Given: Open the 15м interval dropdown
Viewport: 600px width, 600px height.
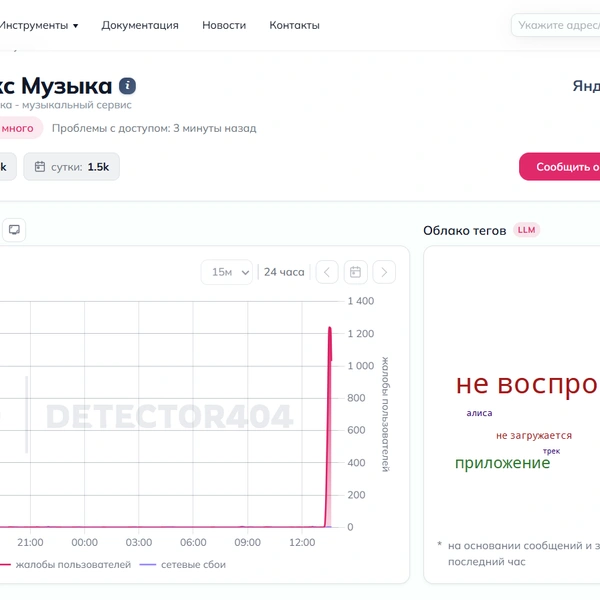Looking at the screenshot, I should click(227, 272).
